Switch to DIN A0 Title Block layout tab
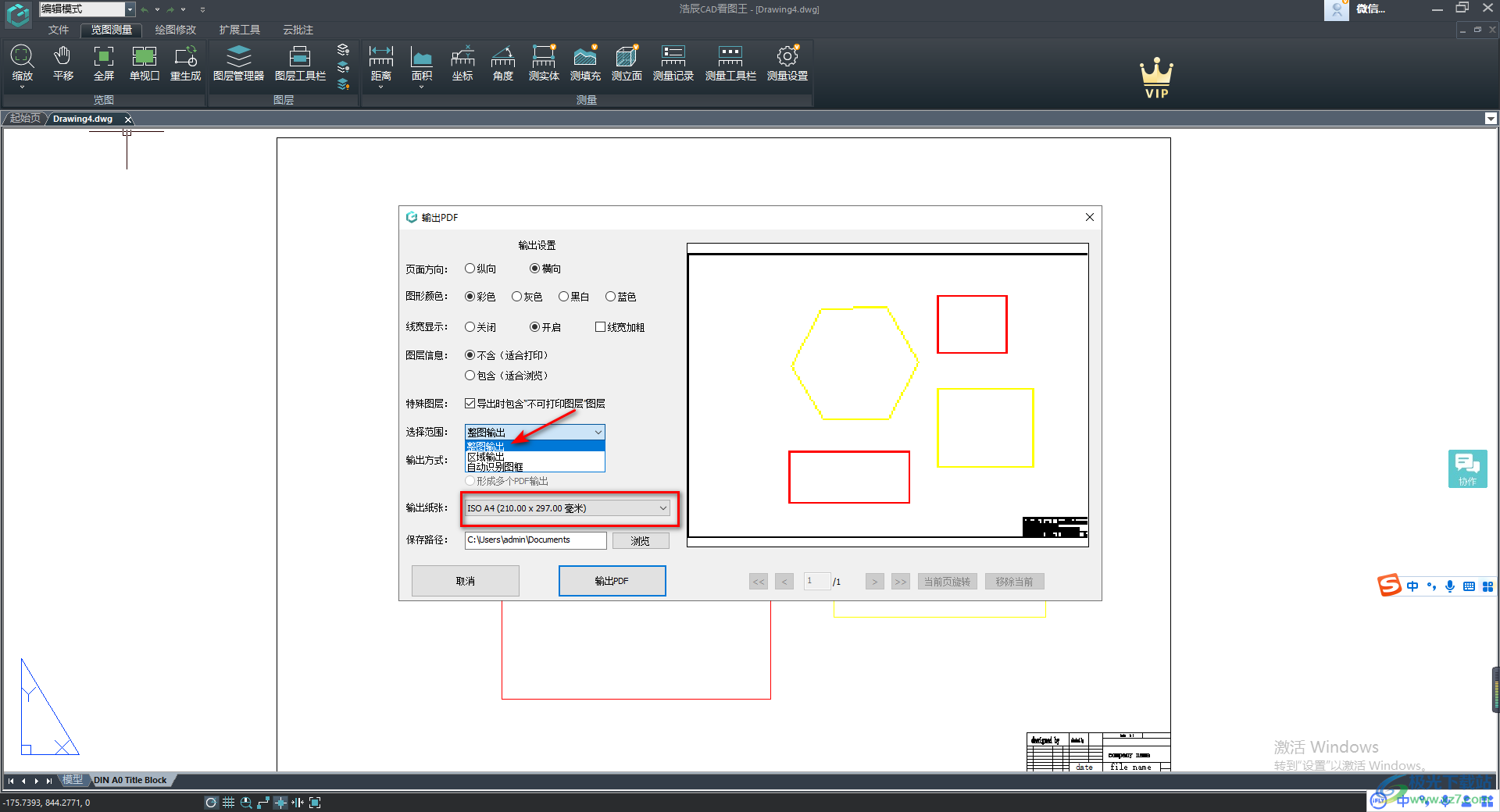This screenshot has height=812, width=1500. click(x=130, y=780)
